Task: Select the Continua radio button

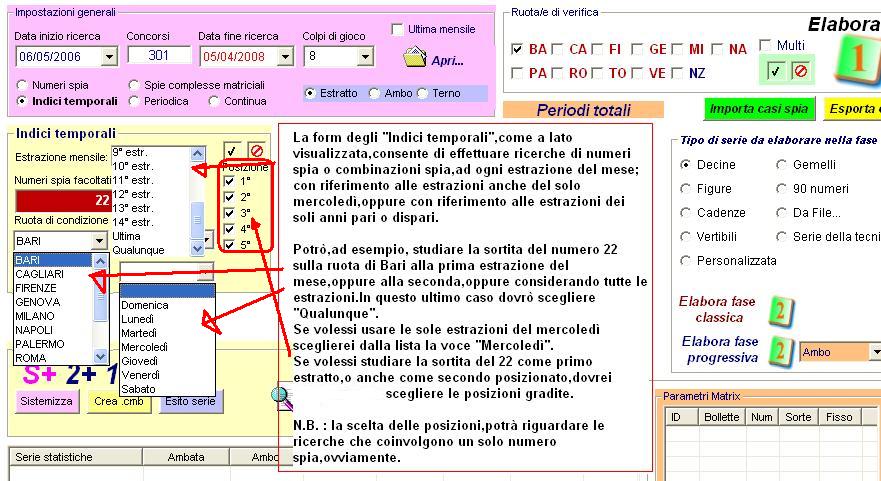Action: coord(214,101)
